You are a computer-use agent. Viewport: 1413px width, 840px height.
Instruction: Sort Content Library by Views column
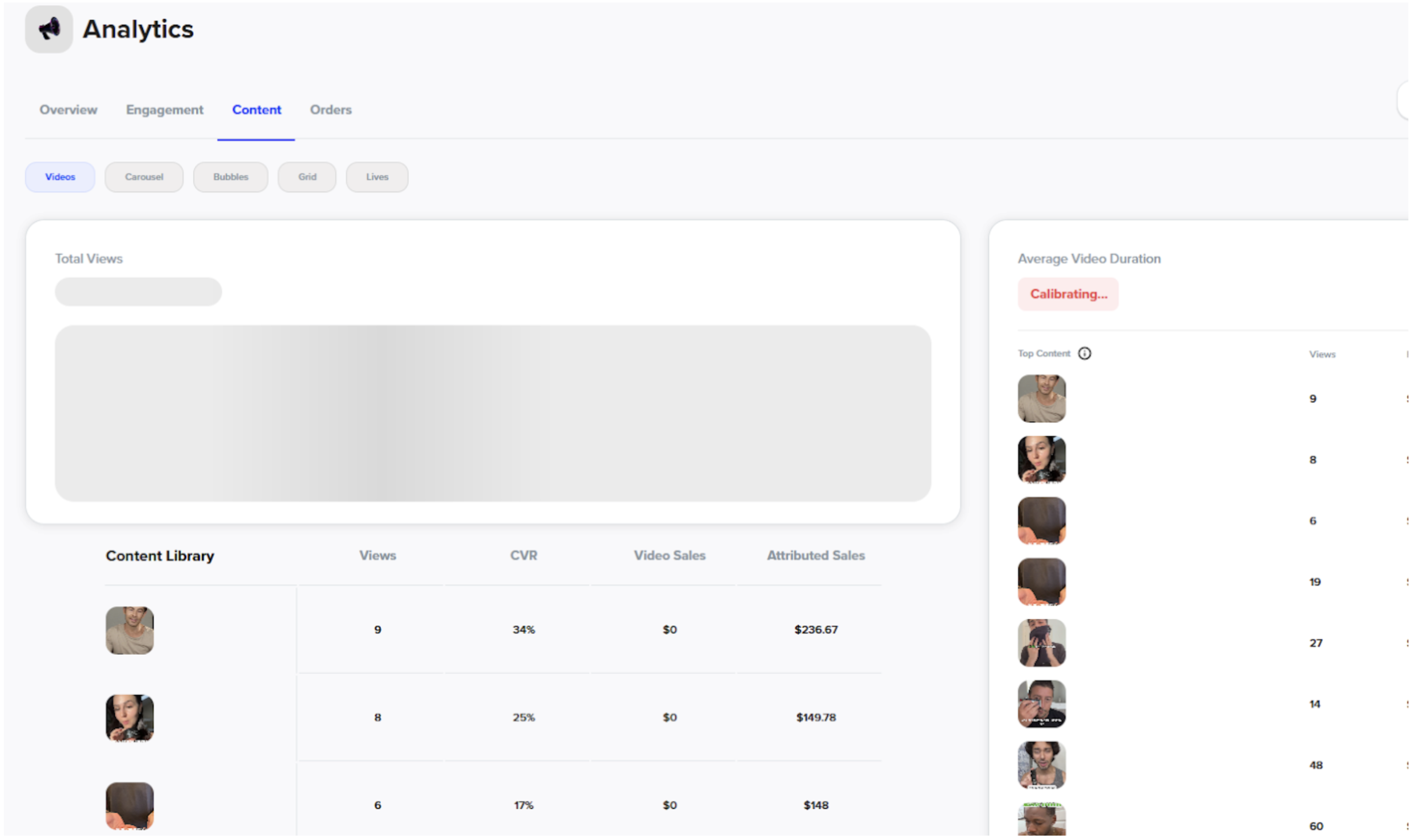point(379,556)
